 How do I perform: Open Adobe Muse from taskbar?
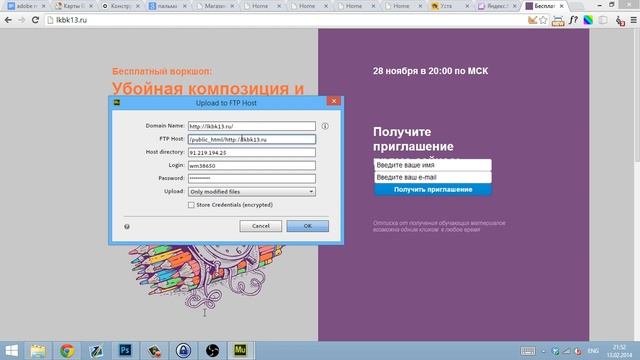click(x=240, y=350)
